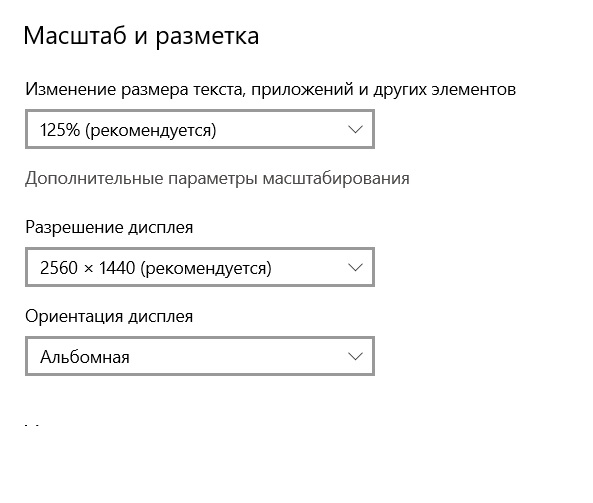Click the 2560 number in the resolution box
Screen dimensions: 593x503
[59, 268]
